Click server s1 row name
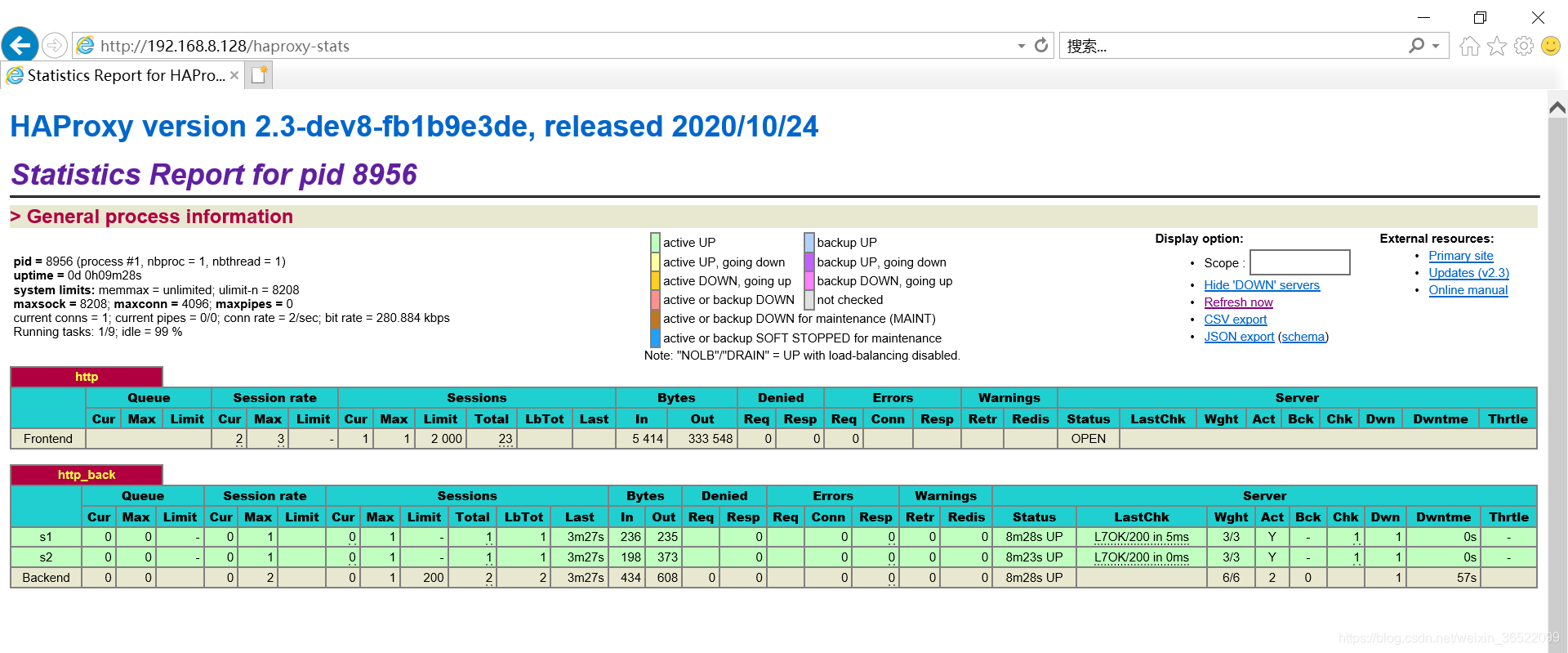This screenshot has width=1568, height=653. coord(47,537)
